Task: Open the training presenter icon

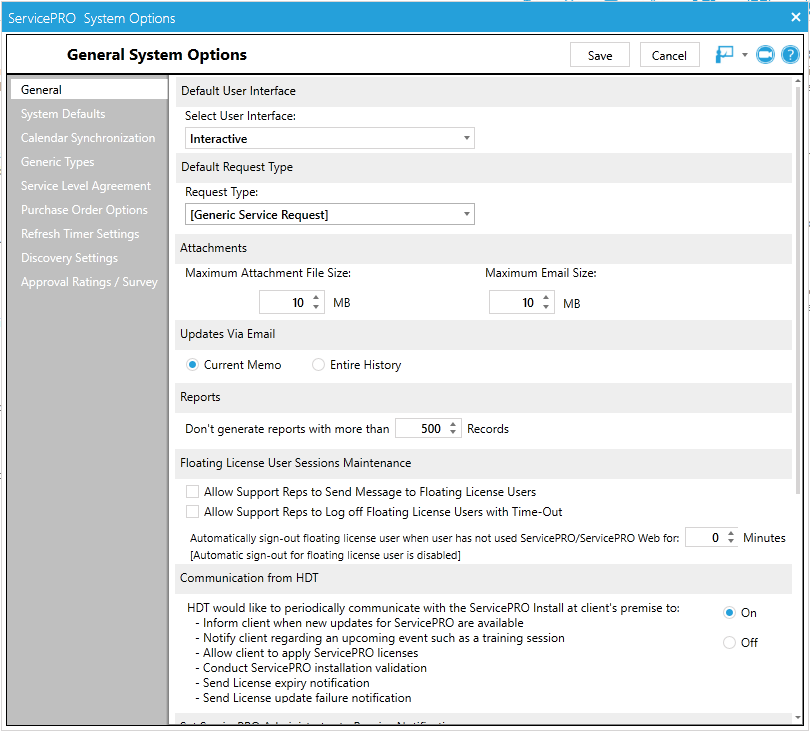Action: 724,54
